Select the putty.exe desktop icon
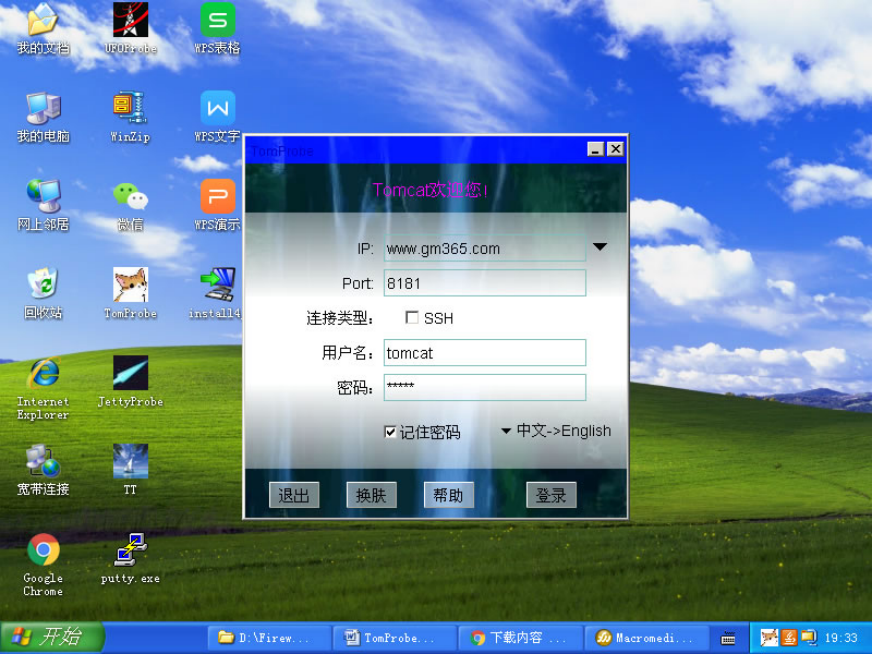 (130, 559)
